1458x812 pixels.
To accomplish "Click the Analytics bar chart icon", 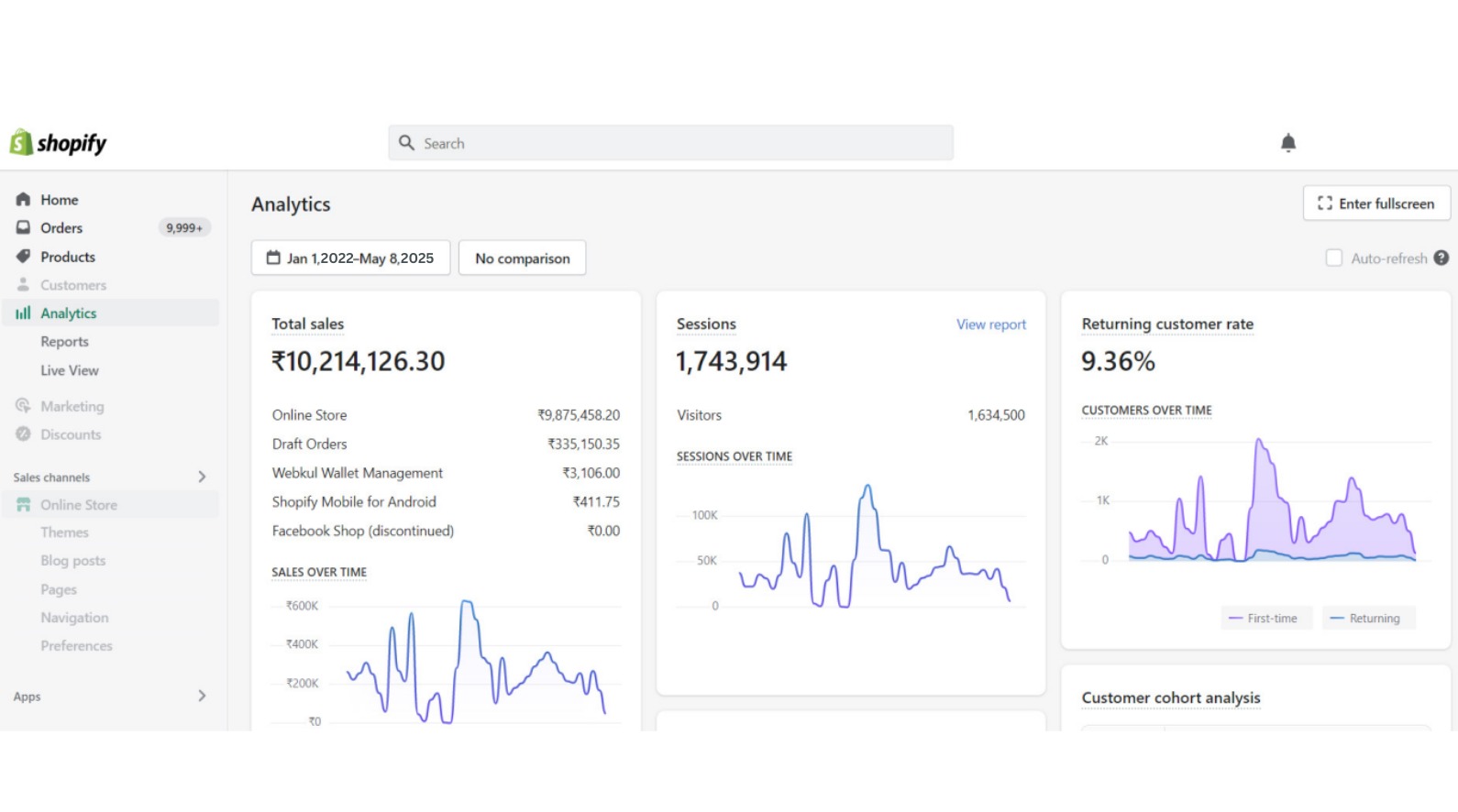I will point(23,313).
